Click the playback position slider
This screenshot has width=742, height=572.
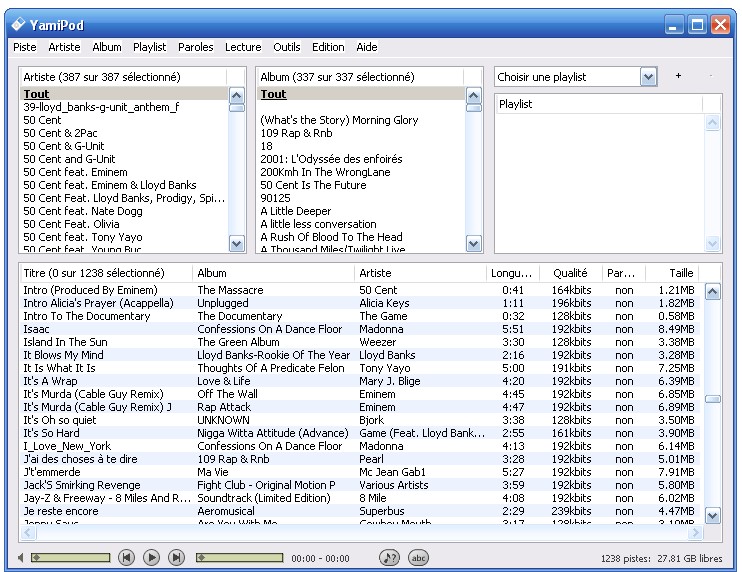click(239, 558)
